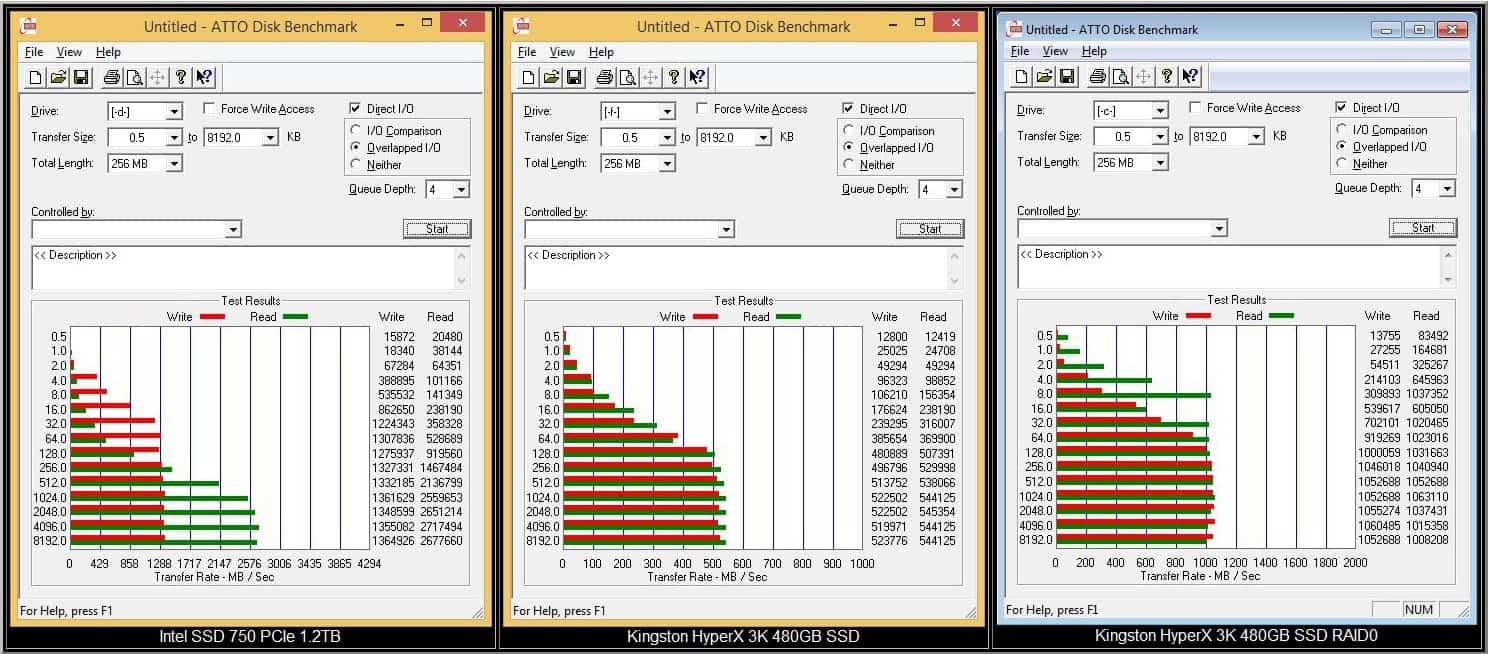This screenshot has width=1488, height=654.
Task: Open the View menu in the drive -c- window
Action: [x=1055, y=51]
